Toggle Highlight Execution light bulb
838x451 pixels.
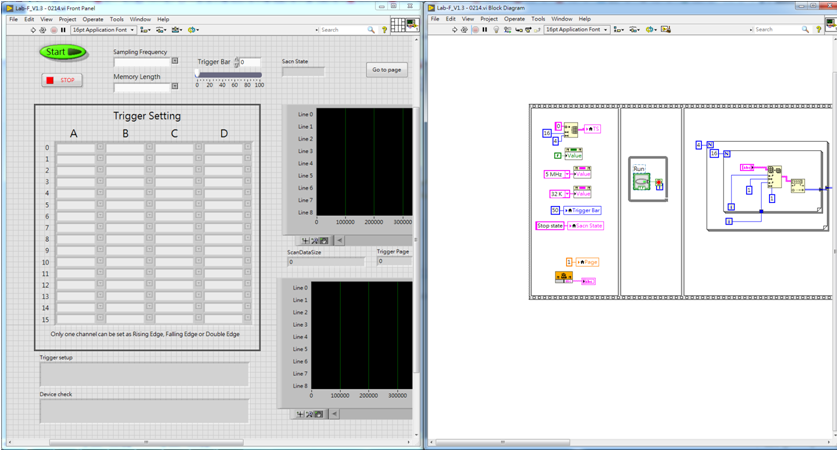[x=496, y=29]
